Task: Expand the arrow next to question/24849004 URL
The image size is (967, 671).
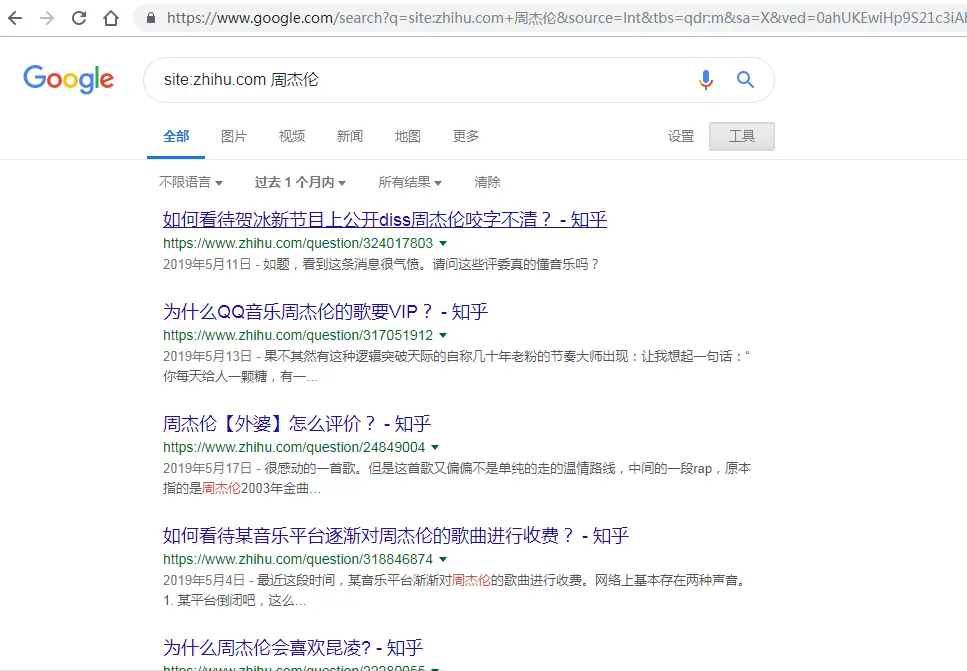Action: click(435, 447)
